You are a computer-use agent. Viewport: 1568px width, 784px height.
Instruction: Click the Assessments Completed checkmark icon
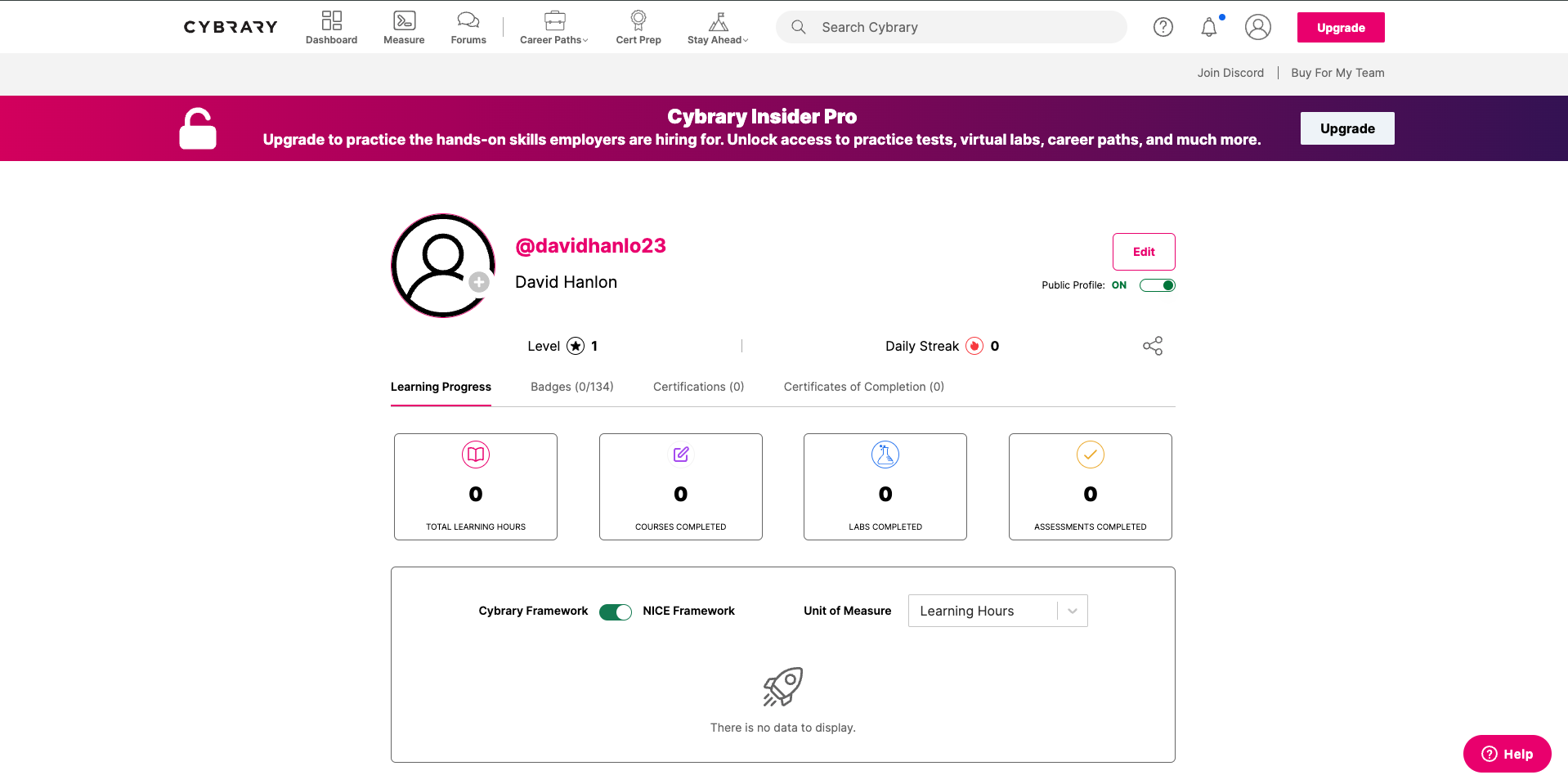click(1091, 455)
